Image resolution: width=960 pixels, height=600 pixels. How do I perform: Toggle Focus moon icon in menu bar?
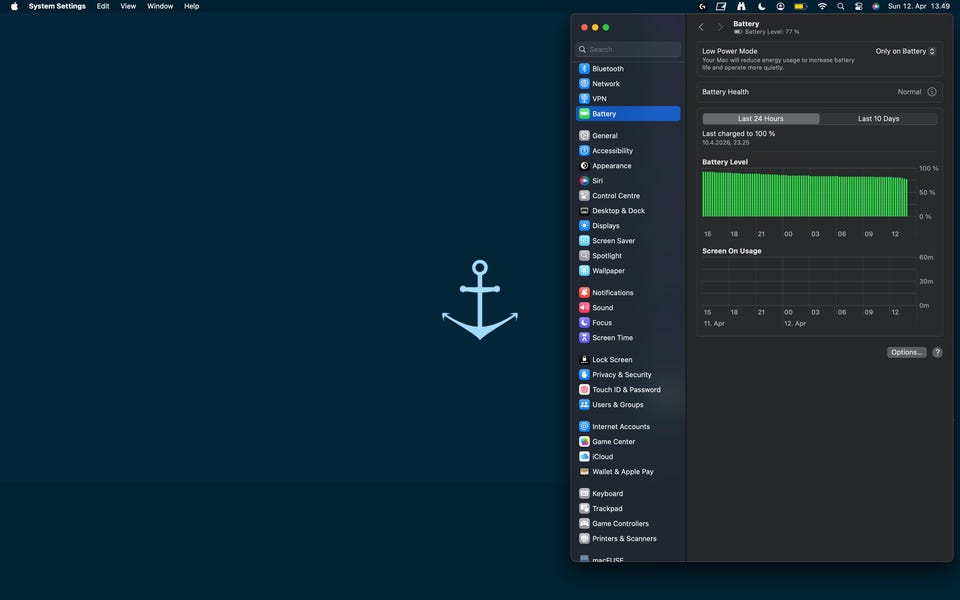(x=761, y=6)
